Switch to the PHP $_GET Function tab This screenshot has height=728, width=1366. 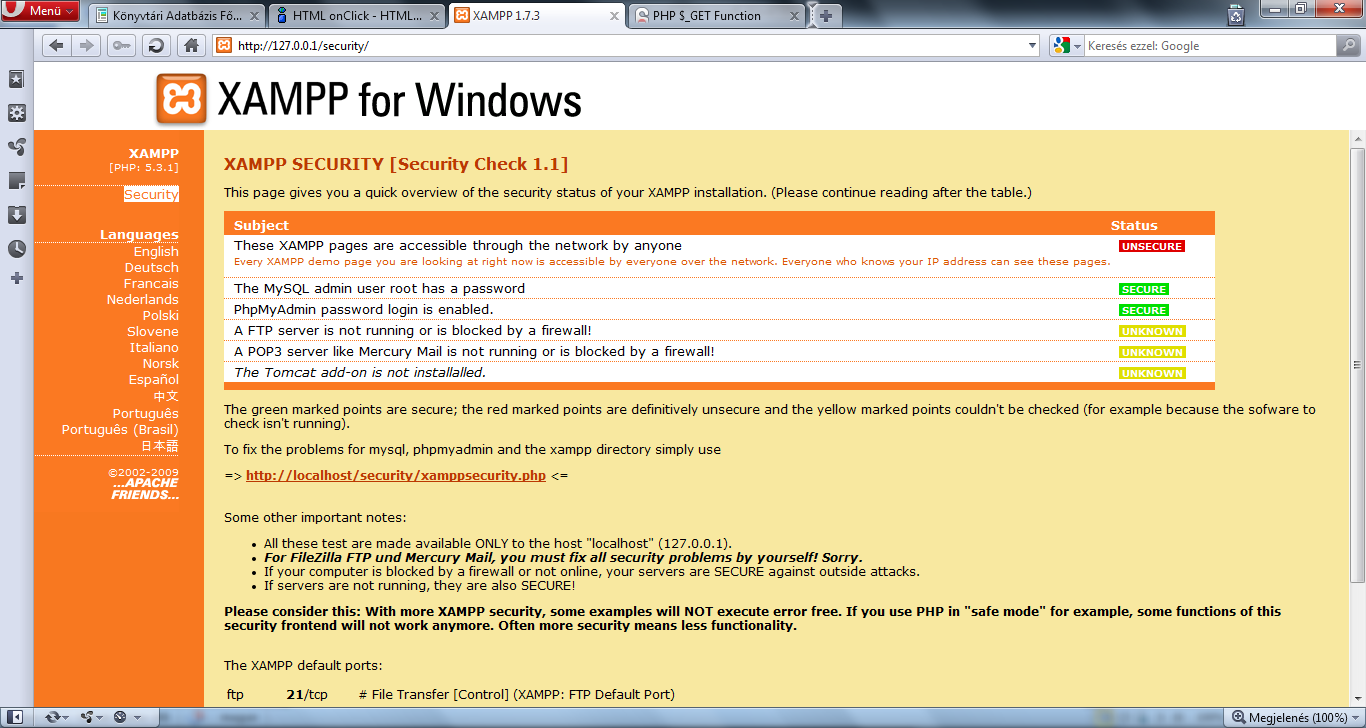point(716,15)
